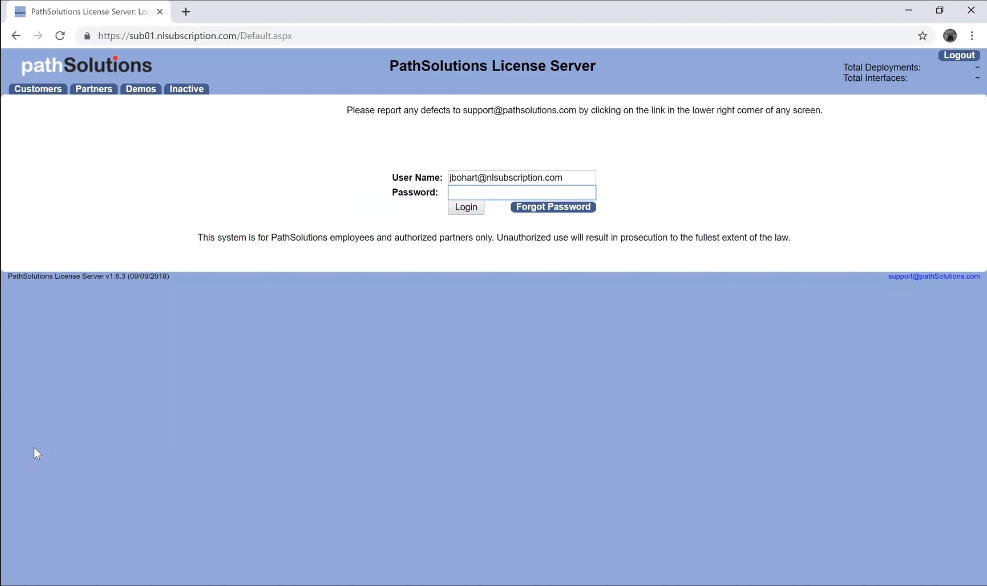Click the browser forward arrow
This screenshot has height=586, width=987.
point(38,36)
